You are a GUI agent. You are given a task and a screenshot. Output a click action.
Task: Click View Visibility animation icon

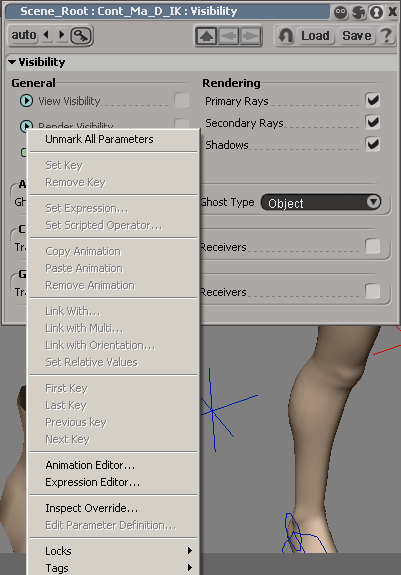[26, 100]
